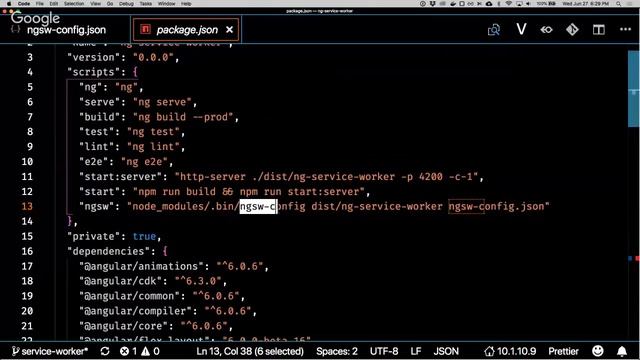640x360 pixels.
Task: Click the service-worker git branch indicator
Action: coord(50,351)
